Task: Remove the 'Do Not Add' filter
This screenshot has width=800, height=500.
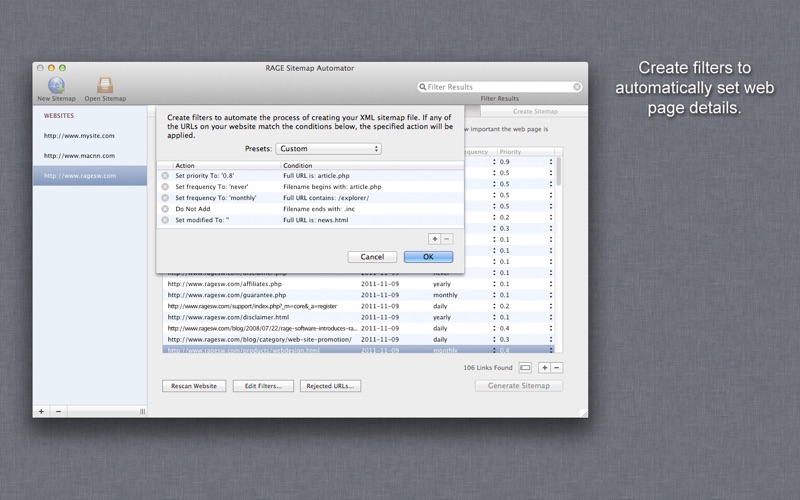Action: point(165,209)
